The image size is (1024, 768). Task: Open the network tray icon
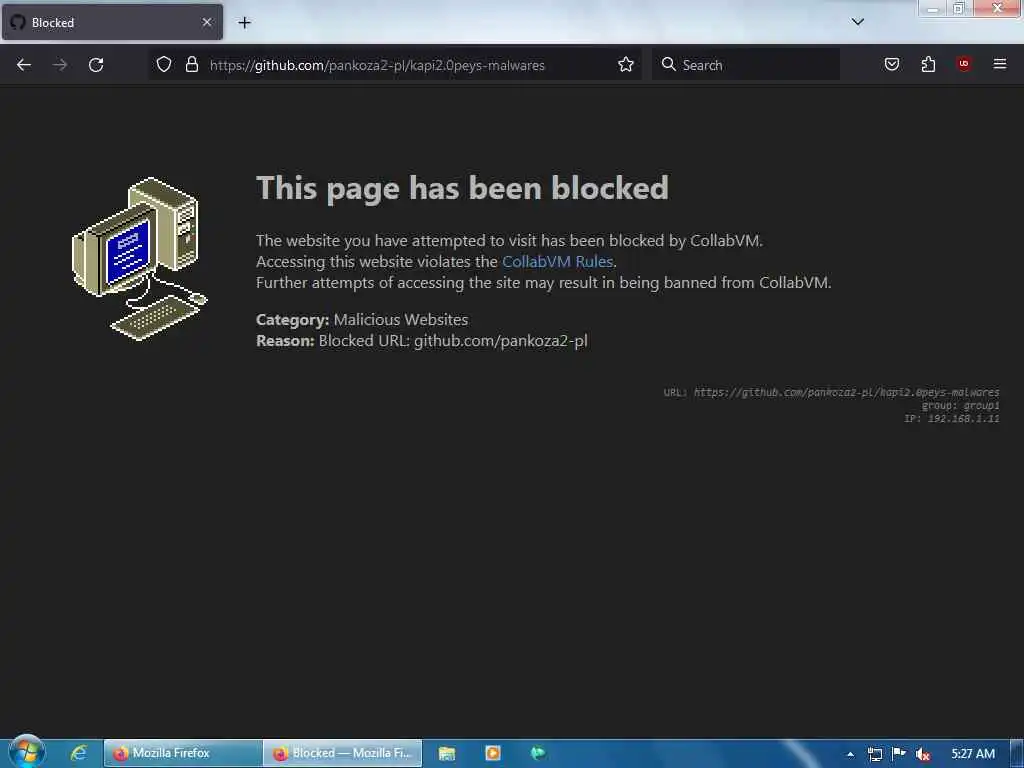click(874, 754)
